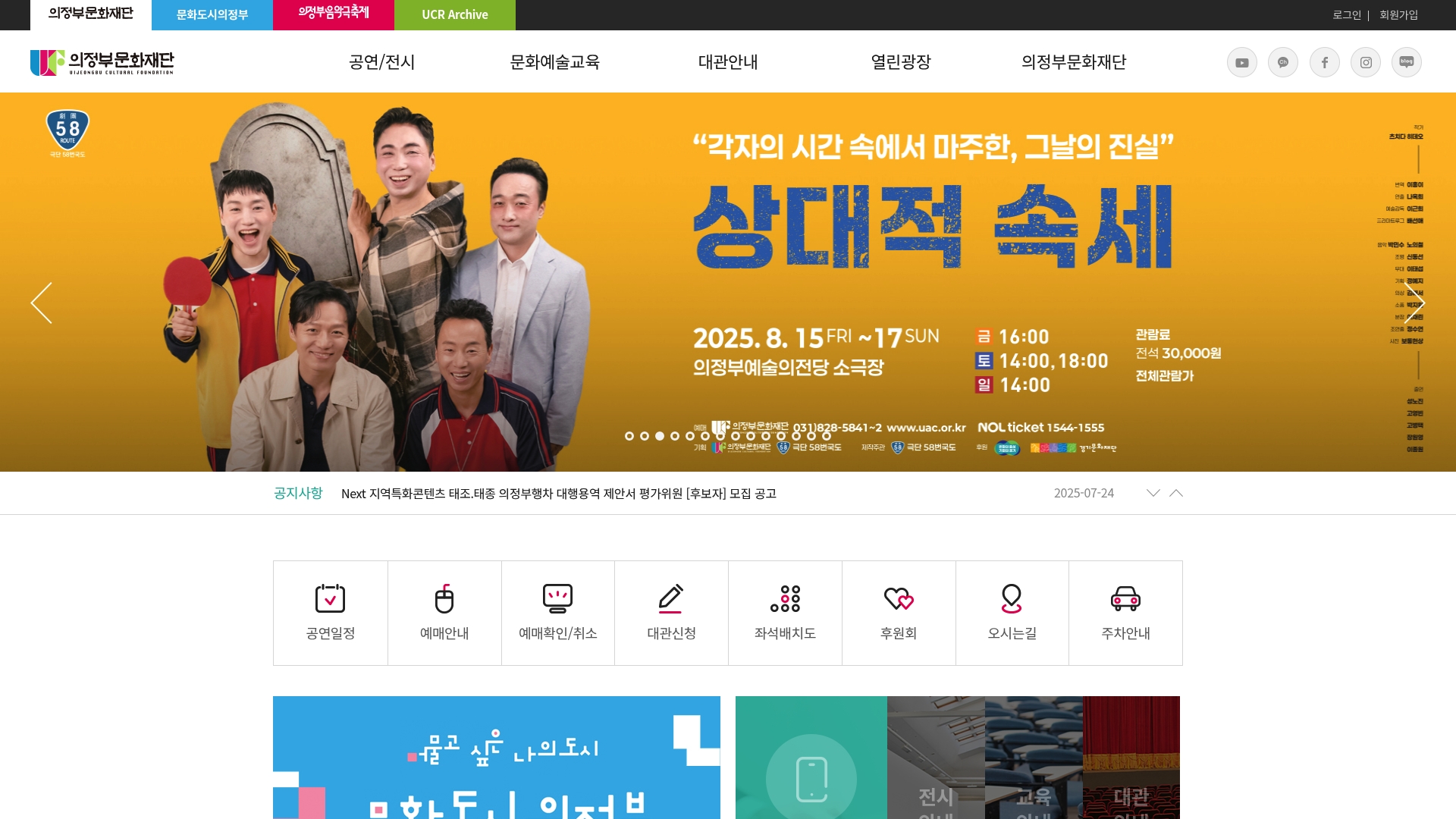Select the first banner slide dot
This screenshot has height=819, width=1456.
(629, 436)
